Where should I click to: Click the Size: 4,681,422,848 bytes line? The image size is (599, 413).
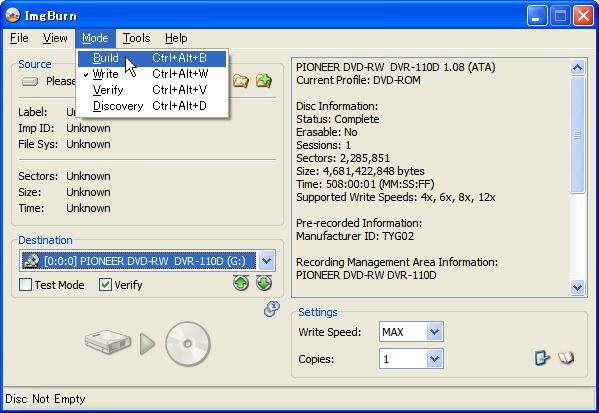(x=360, y=171)
